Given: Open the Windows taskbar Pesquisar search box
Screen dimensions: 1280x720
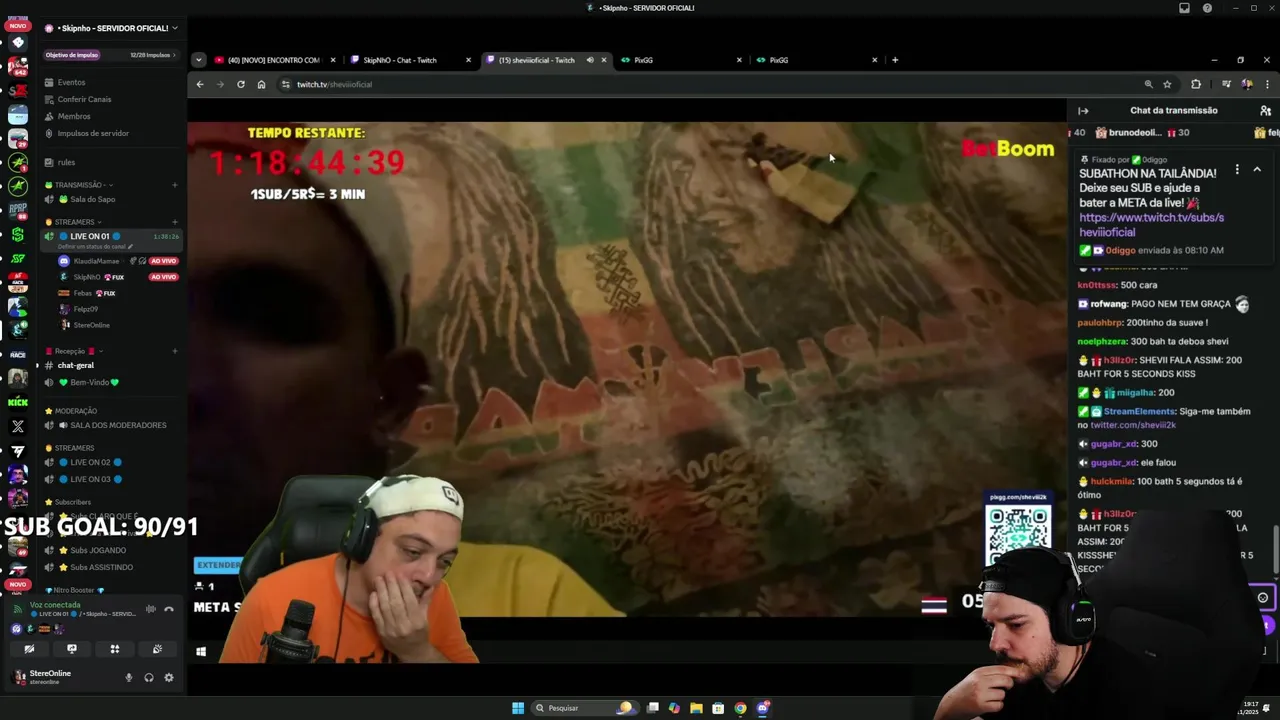Looking at the screenshot, I should 583,708.
